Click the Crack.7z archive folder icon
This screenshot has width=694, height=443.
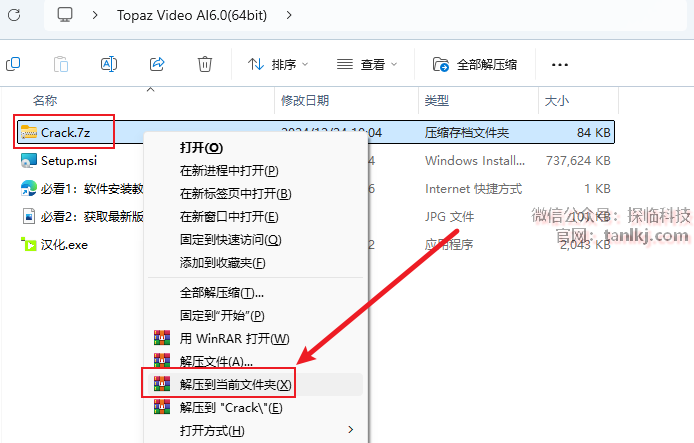29,132
